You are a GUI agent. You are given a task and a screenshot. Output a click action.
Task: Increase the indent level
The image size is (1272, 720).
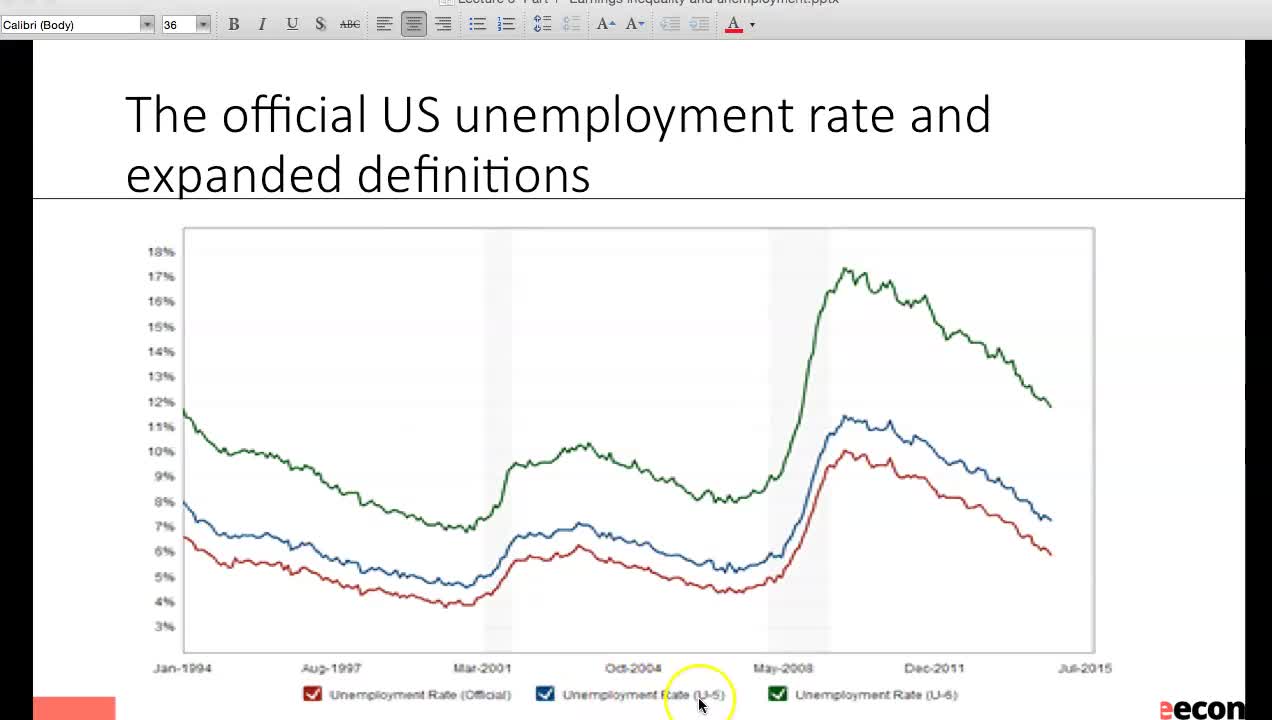(699, 24)
